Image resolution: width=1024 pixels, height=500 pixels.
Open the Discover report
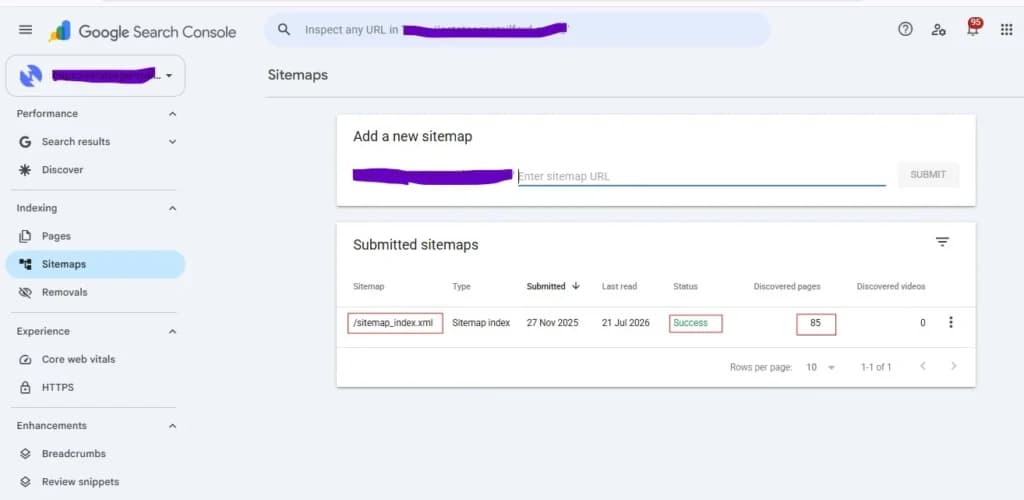tap(62, 170)
